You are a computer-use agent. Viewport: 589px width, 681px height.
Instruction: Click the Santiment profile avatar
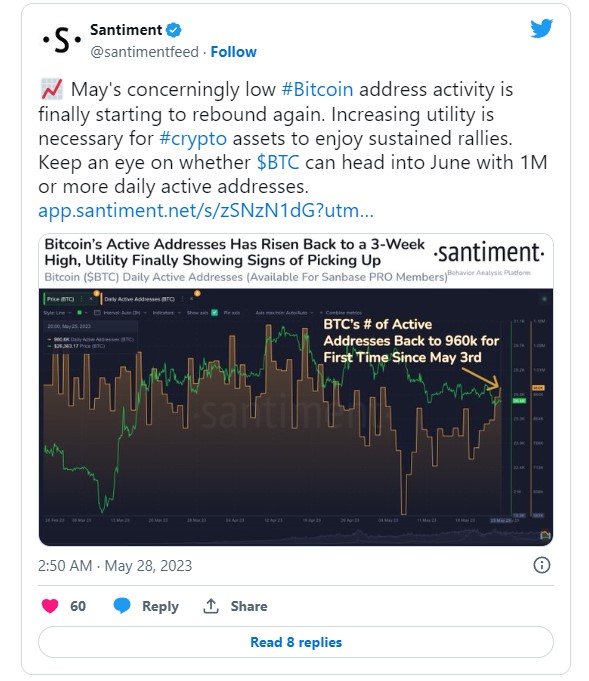[x=62, y=40]
